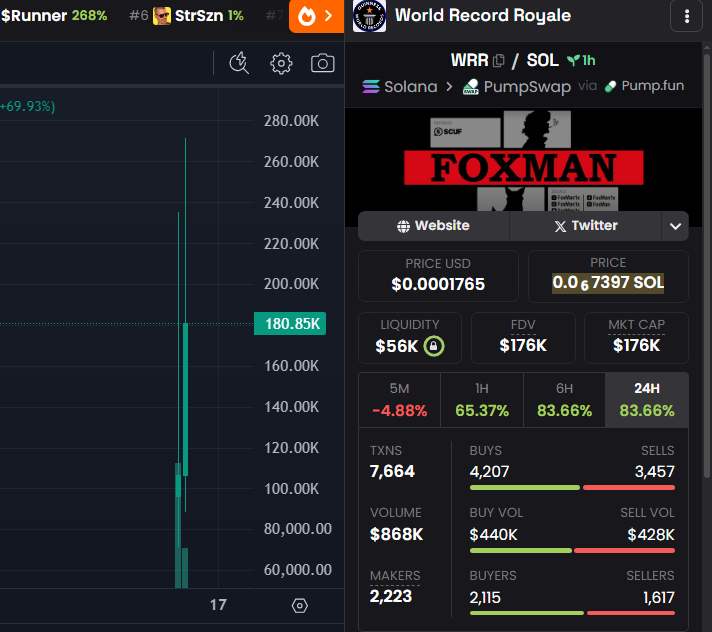The image size is (712, 632).
Task: Click the buyers versus sellers ratio bar
Action: click(572, 613)
